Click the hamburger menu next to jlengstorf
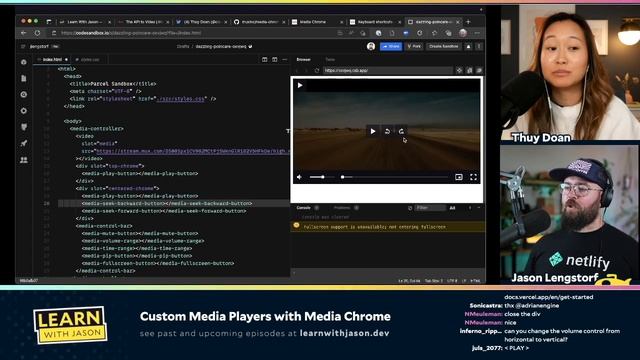 click(x=23, y=47)
